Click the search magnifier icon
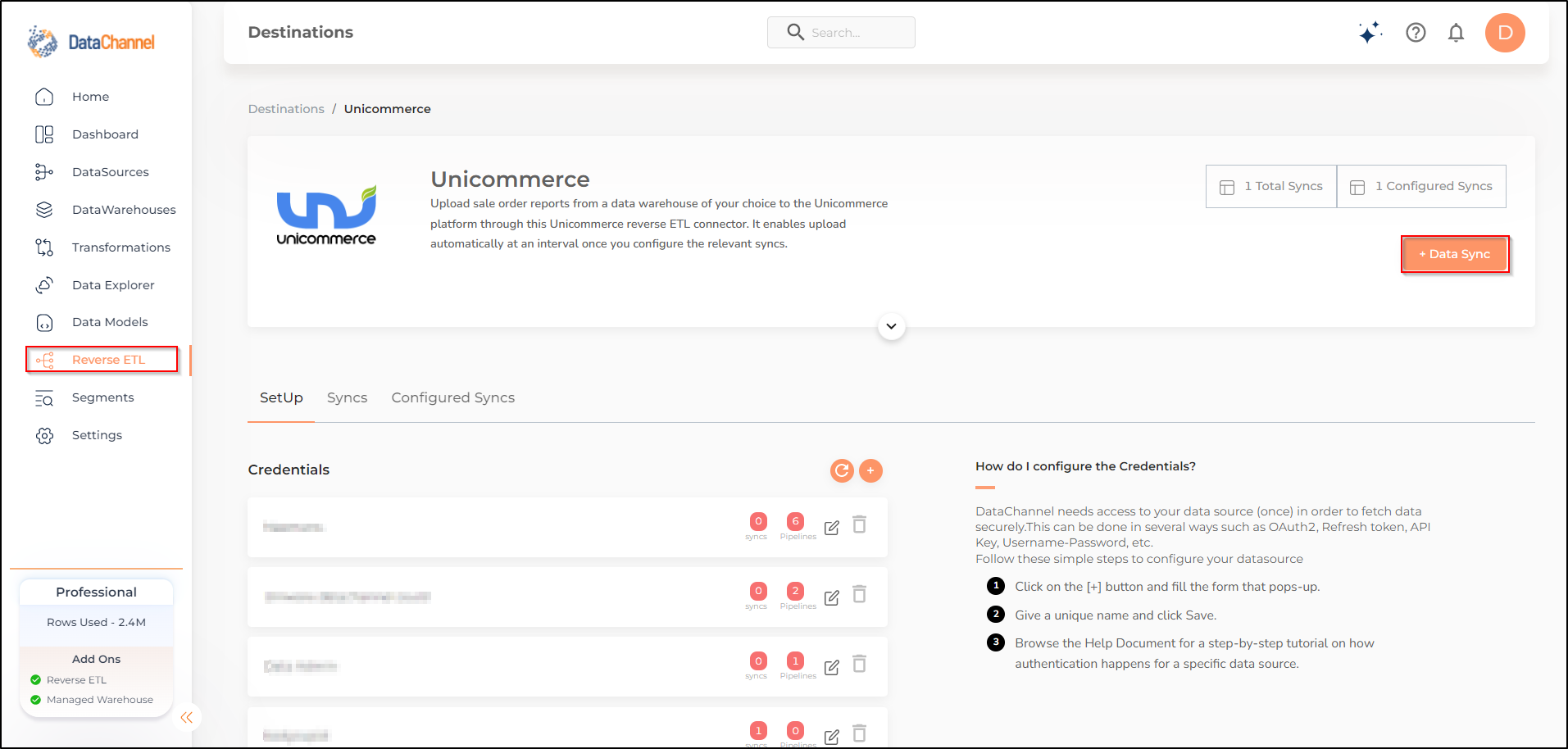 (795, 32)
